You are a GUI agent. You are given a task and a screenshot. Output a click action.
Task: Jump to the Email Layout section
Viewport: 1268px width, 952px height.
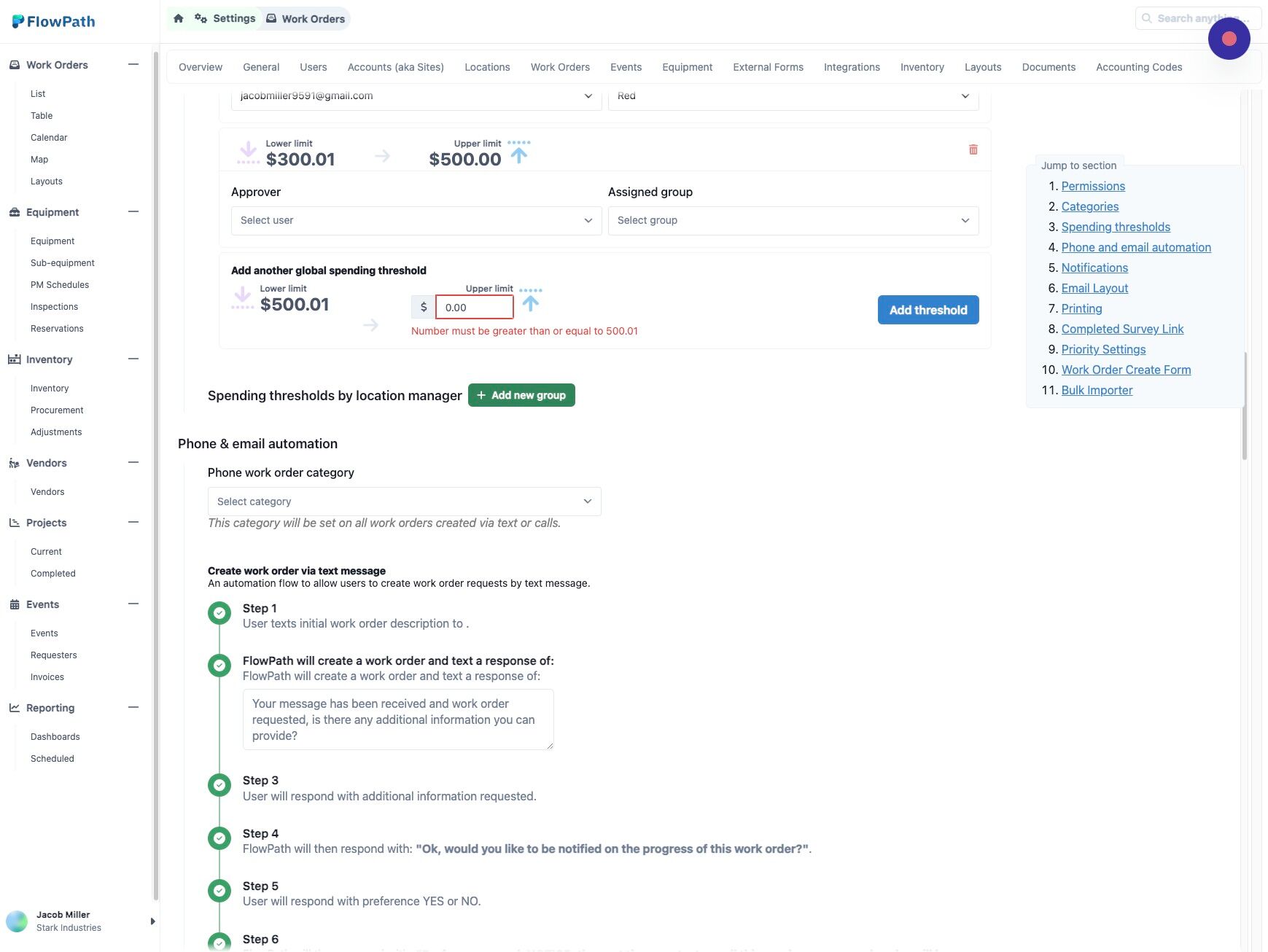coord(1094,288)
